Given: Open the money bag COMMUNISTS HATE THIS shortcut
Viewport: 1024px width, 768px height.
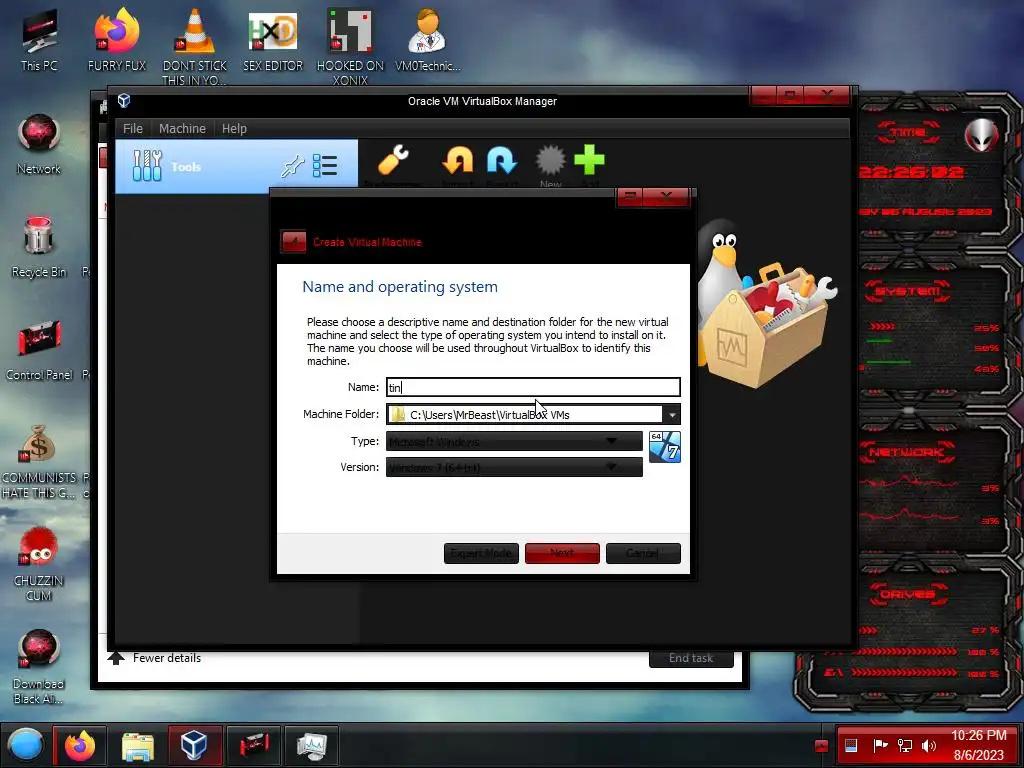Looking at the screenshot, I should click(x=39, y=461).
